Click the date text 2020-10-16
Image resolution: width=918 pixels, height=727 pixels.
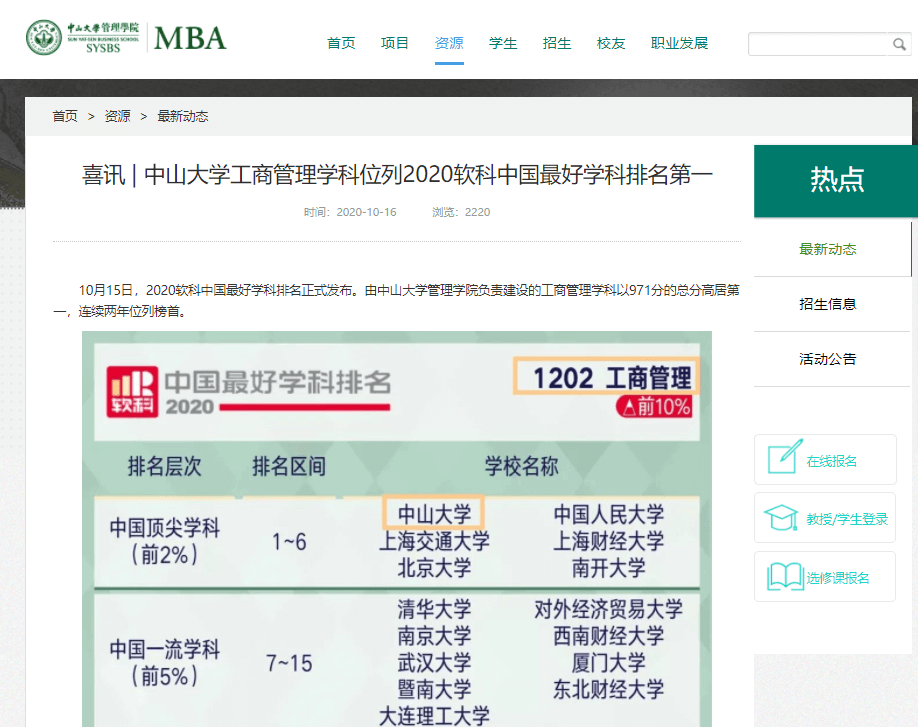pos(366,212)
